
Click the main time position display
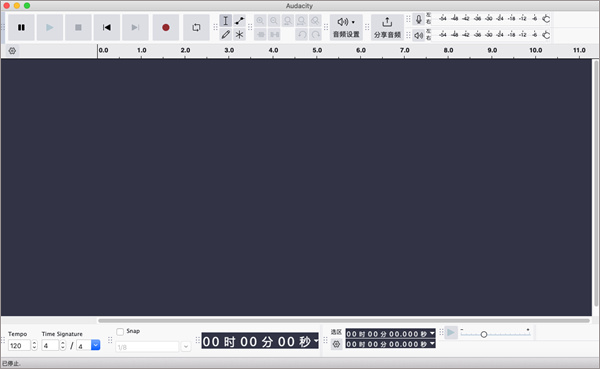pyautogui.click(x=260, y=341)
